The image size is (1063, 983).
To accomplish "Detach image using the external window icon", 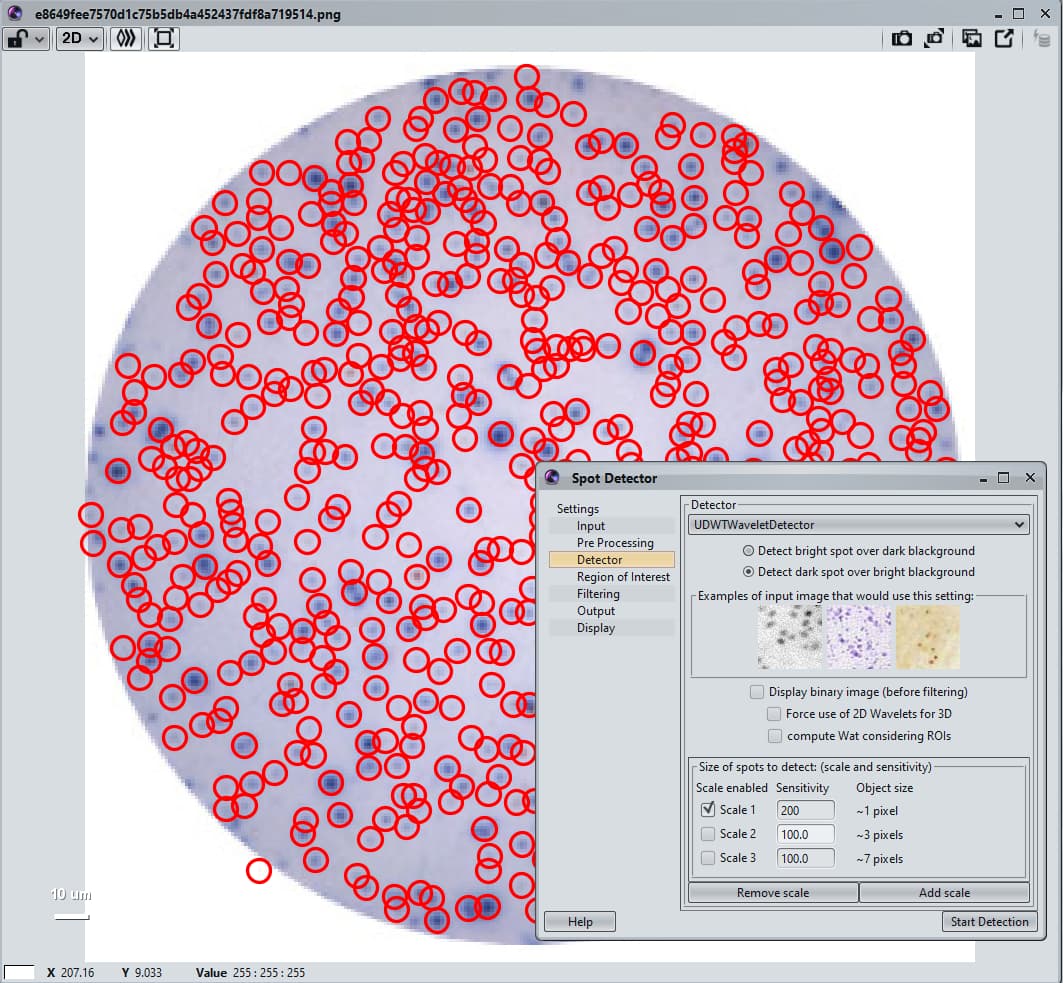I will pos(1004,38).
